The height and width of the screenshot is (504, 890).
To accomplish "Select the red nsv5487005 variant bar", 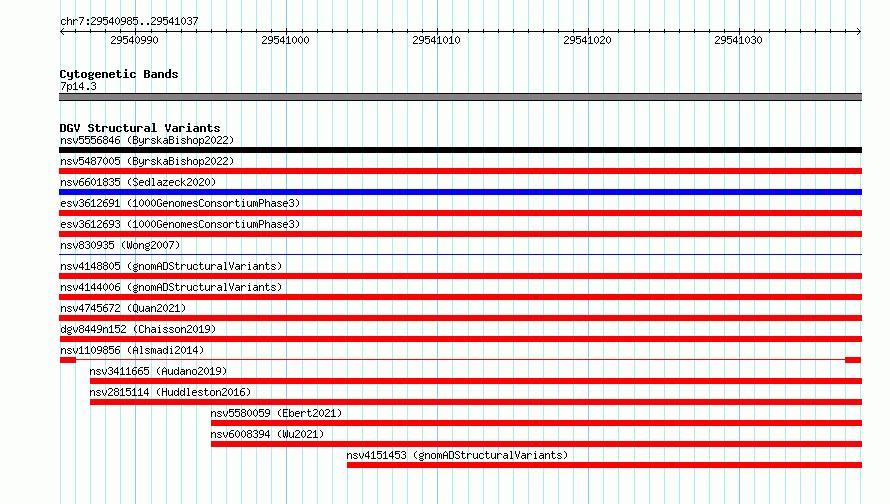I will click(460, 171).
